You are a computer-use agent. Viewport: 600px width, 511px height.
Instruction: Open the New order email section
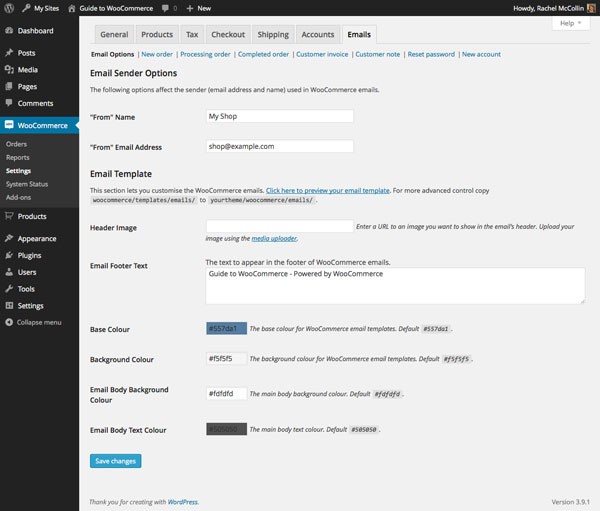coord(157,54)
